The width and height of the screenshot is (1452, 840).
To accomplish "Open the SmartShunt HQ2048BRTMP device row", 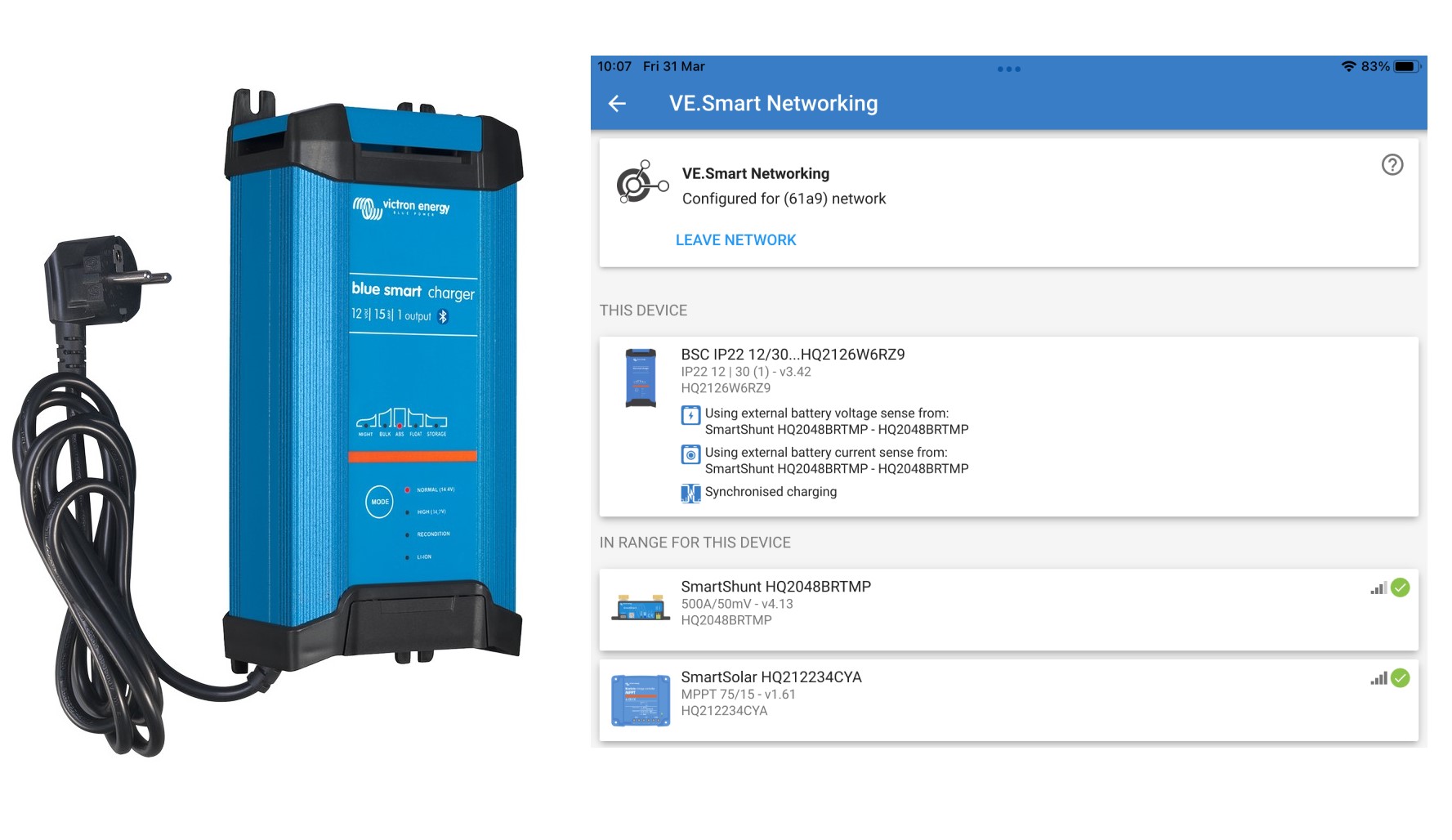I will (x=1008, y=610).
